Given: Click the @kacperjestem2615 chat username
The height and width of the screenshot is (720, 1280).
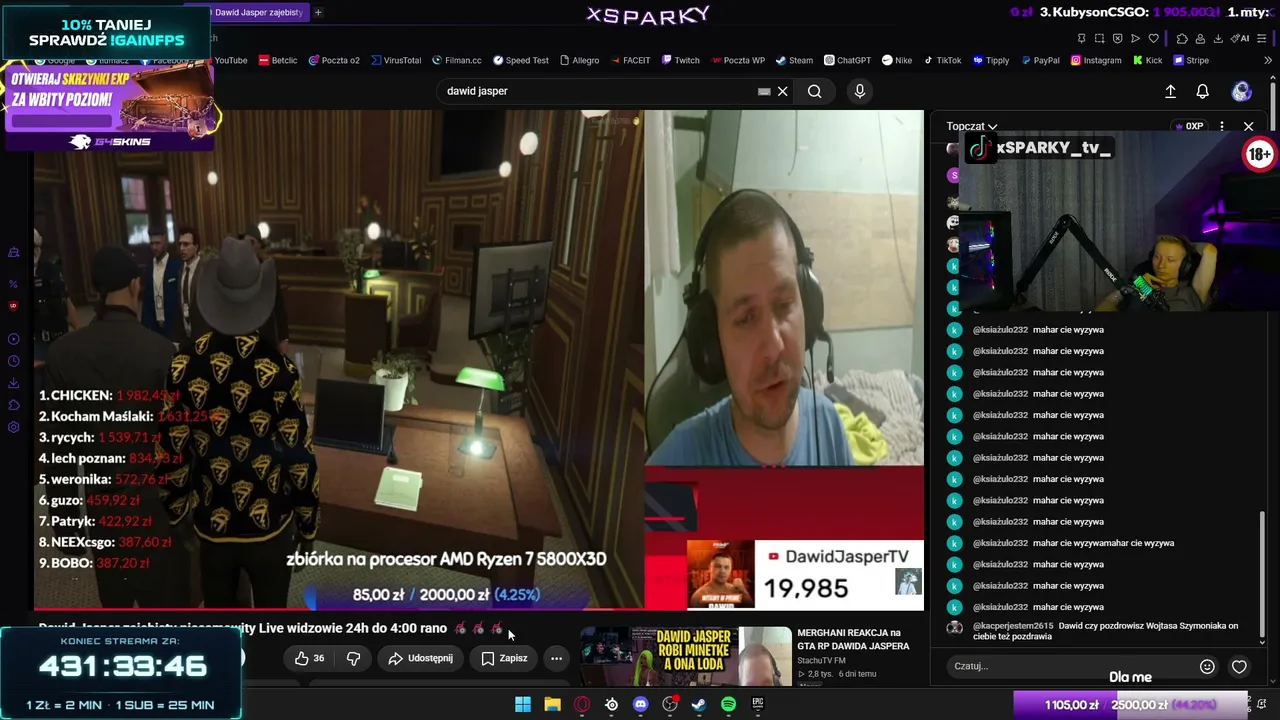Looking at the screenshot, I should 1012,626.
